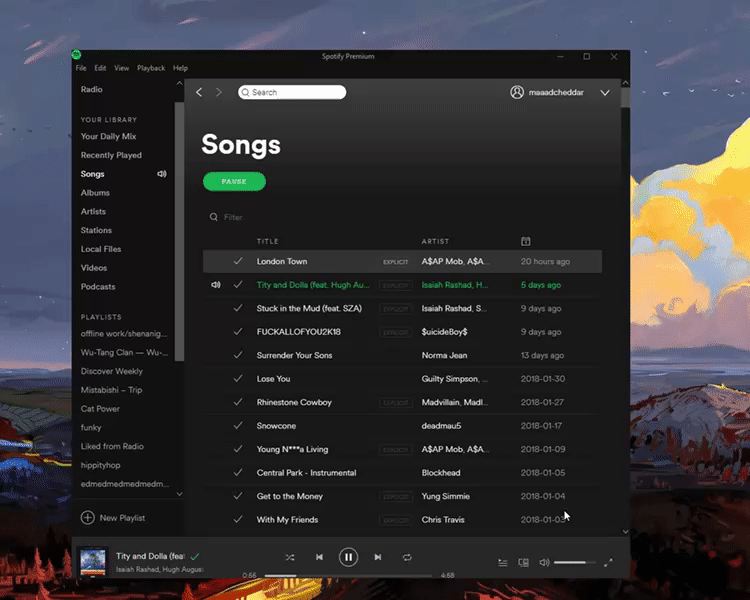Open Podcasts in the sidebar

coord(98,287)
